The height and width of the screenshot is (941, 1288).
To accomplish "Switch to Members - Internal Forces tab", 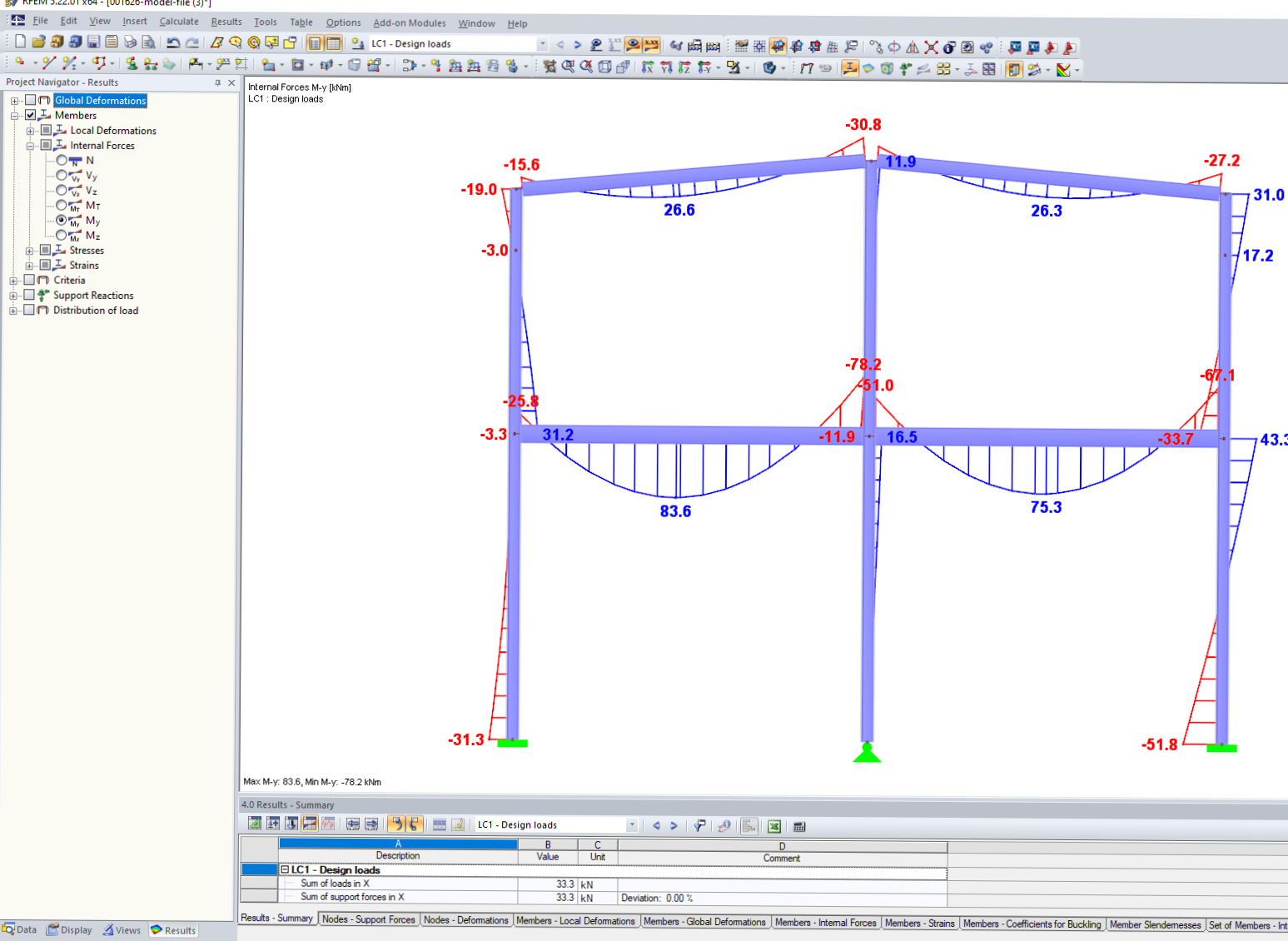I will (x=825, y=923).
